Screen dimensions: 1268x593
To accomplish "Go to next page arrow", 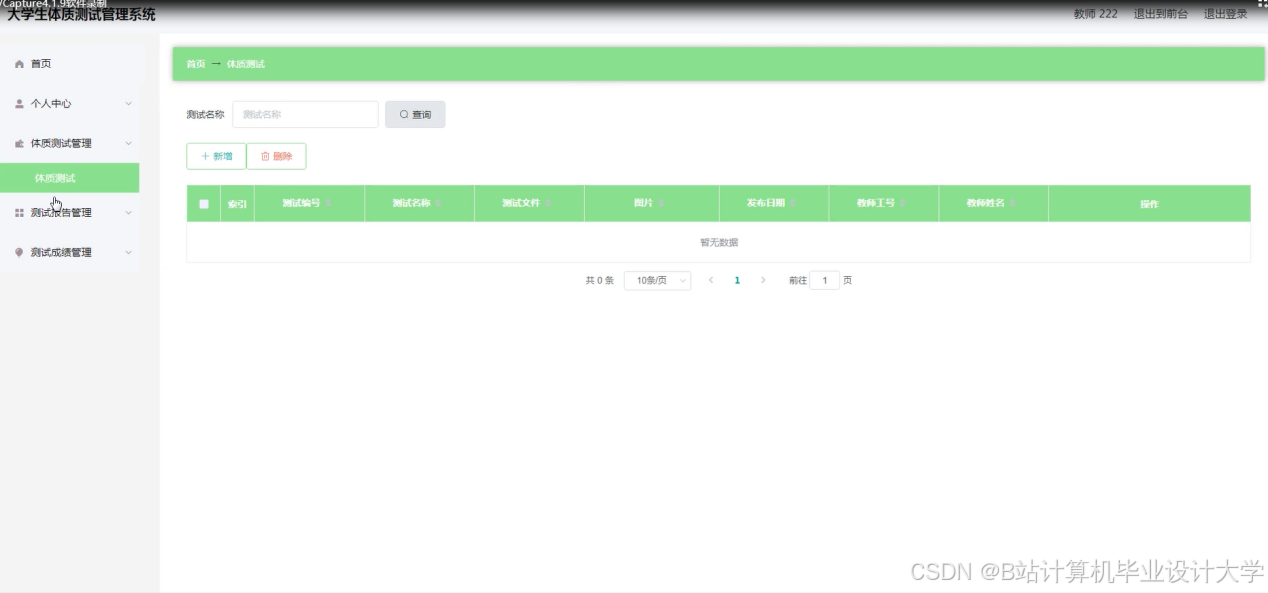I will tap(763, 281).
